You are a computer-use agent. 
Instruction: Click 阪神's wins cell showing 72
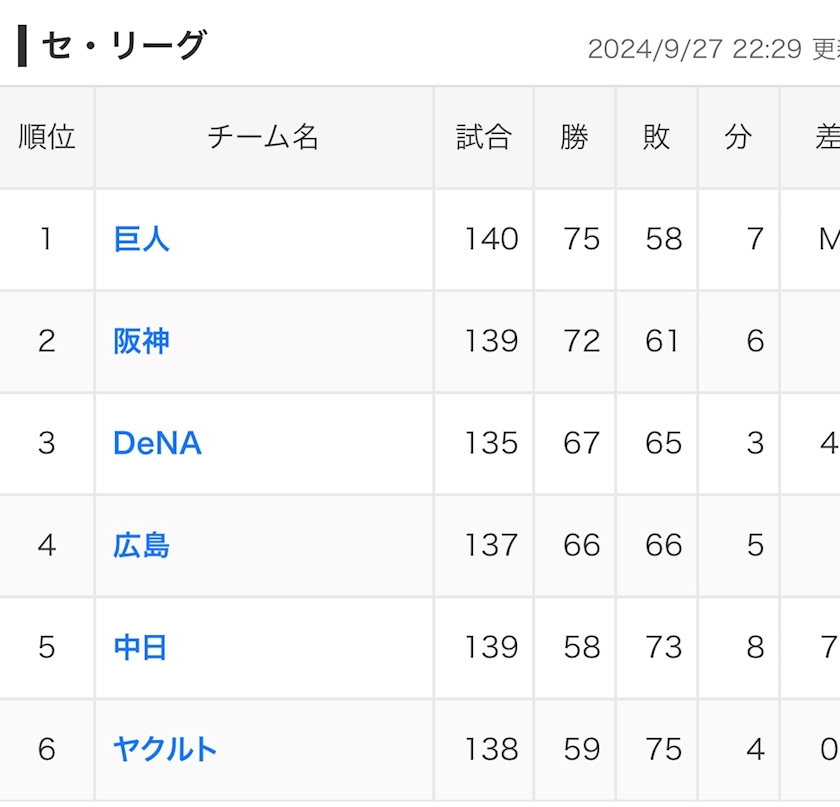(x=581, y=341)
